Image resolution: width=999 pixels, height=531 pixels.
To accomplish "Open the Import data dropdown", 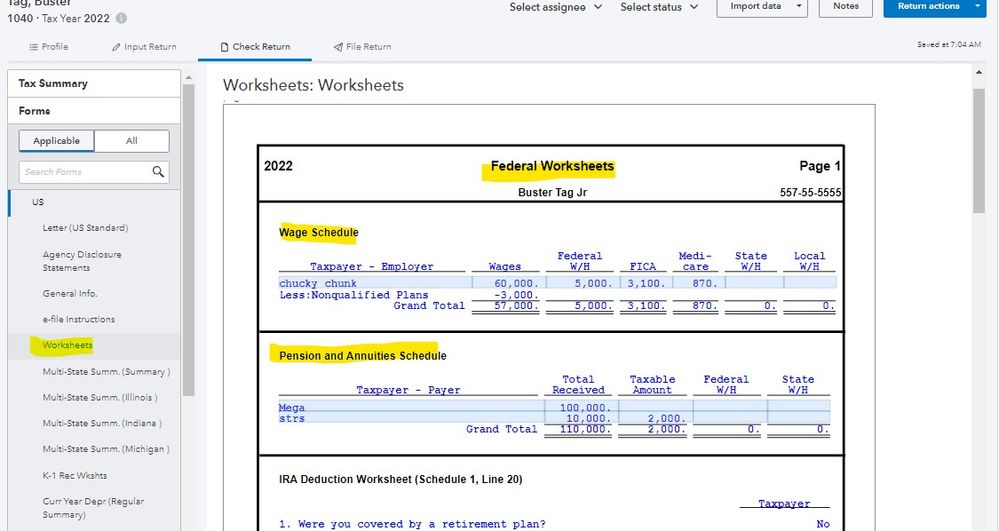I will coord(762,7).
